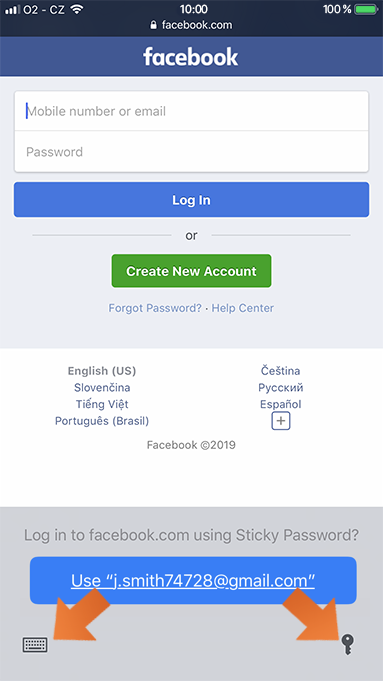Open the Forgot Password? link

point(155,308)
